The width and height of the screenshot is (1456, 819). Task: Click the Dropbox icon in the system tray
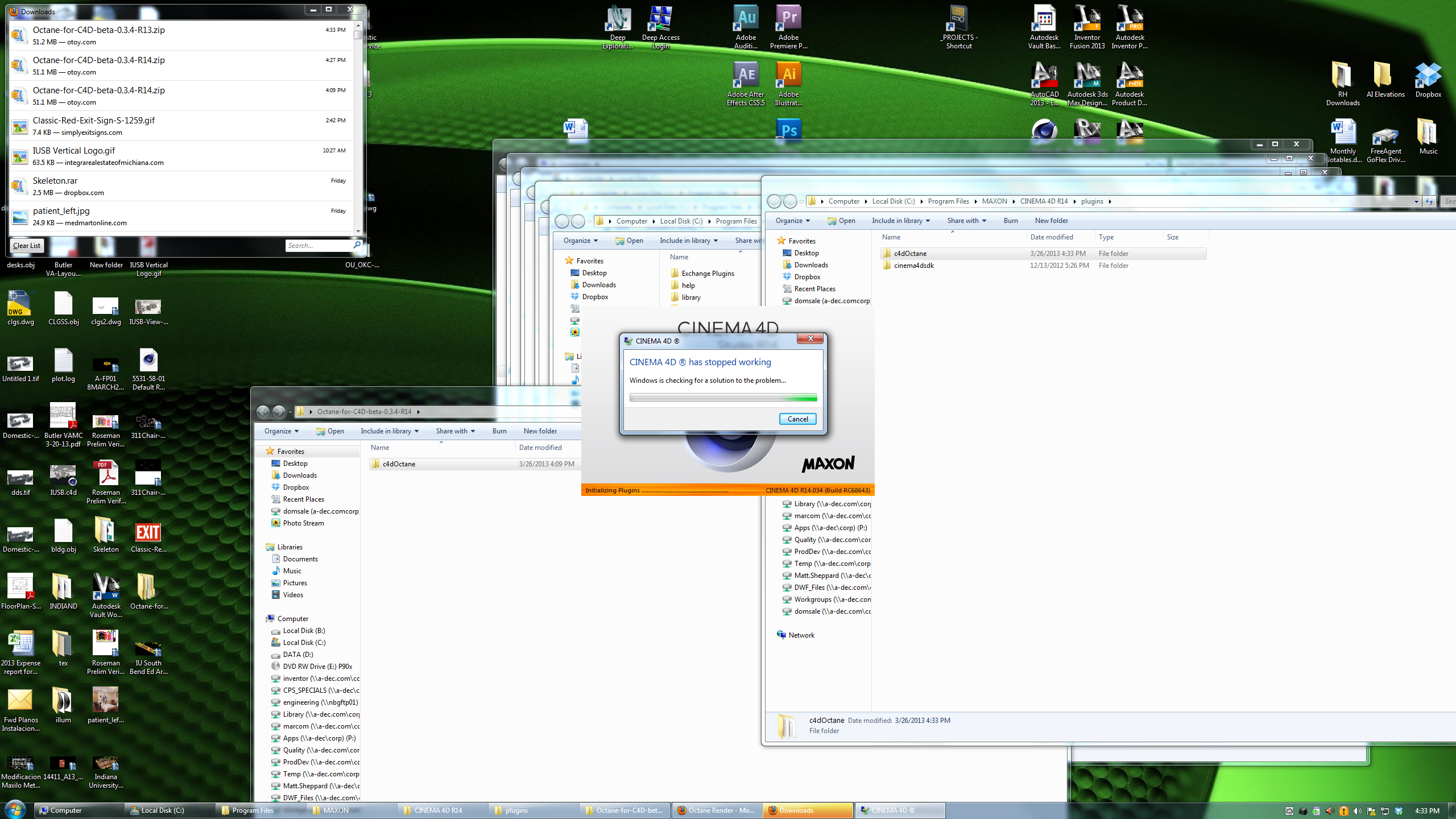[1399, 811]
